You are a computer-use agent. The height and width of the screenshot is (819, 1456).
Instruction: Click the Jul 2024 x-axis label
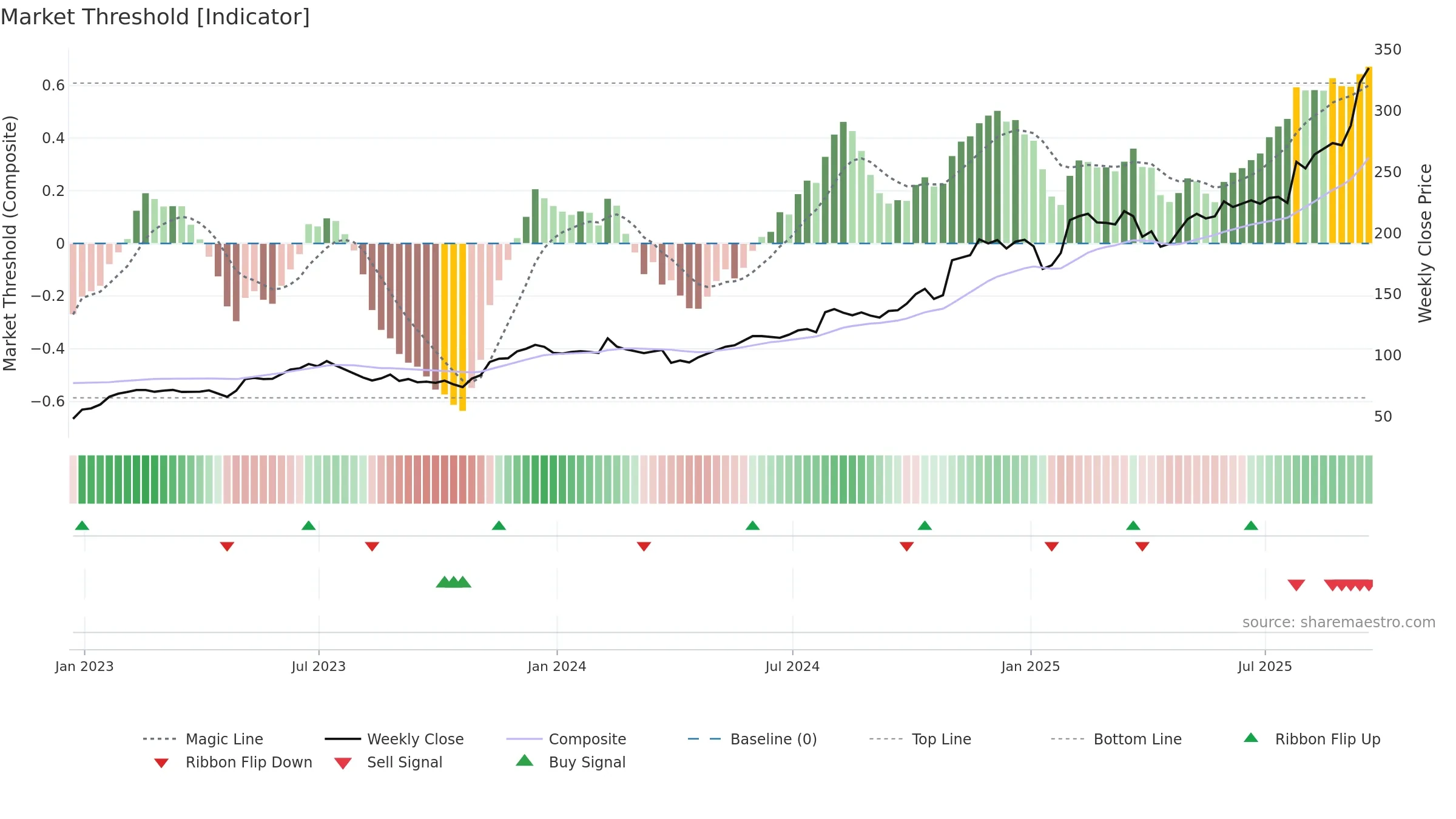(792, 666)
